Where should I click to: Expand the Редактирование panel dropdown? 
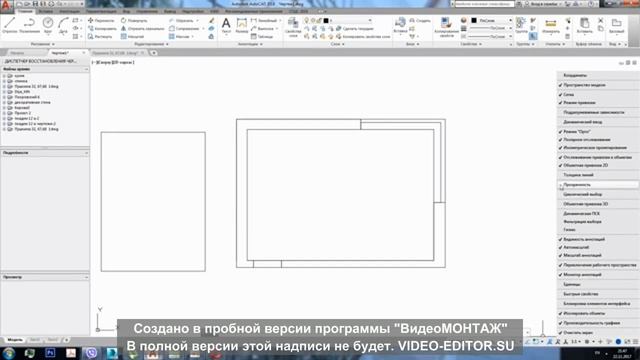151,44
